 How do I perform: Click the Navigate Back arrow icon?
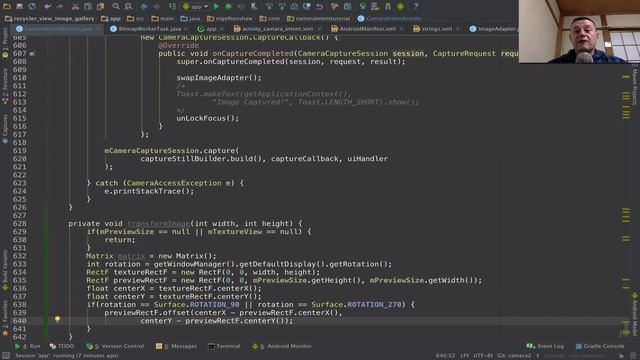click(144, 6)
